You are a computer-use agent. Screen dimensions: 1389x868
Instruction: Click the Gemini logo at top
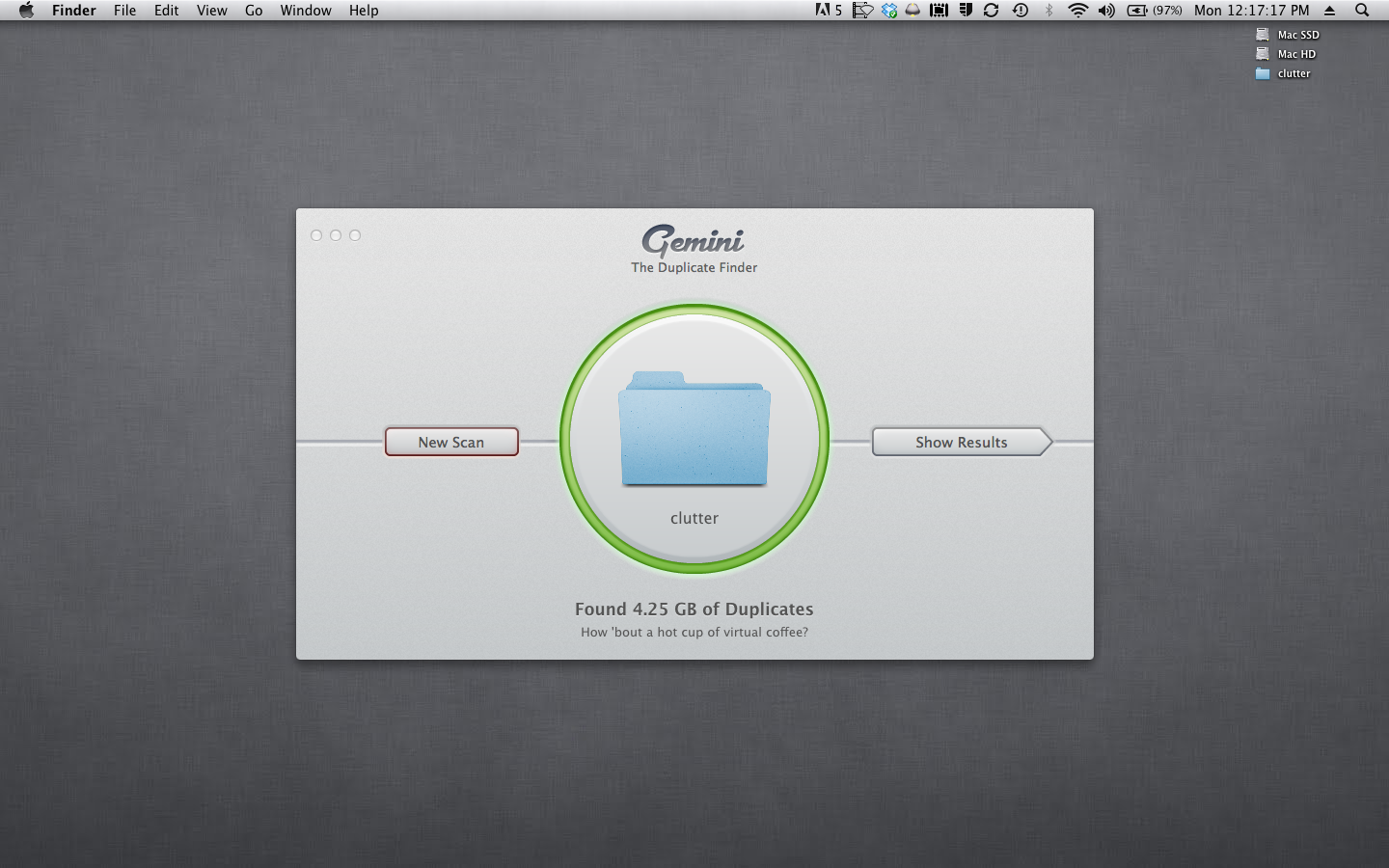pos(694,240)
